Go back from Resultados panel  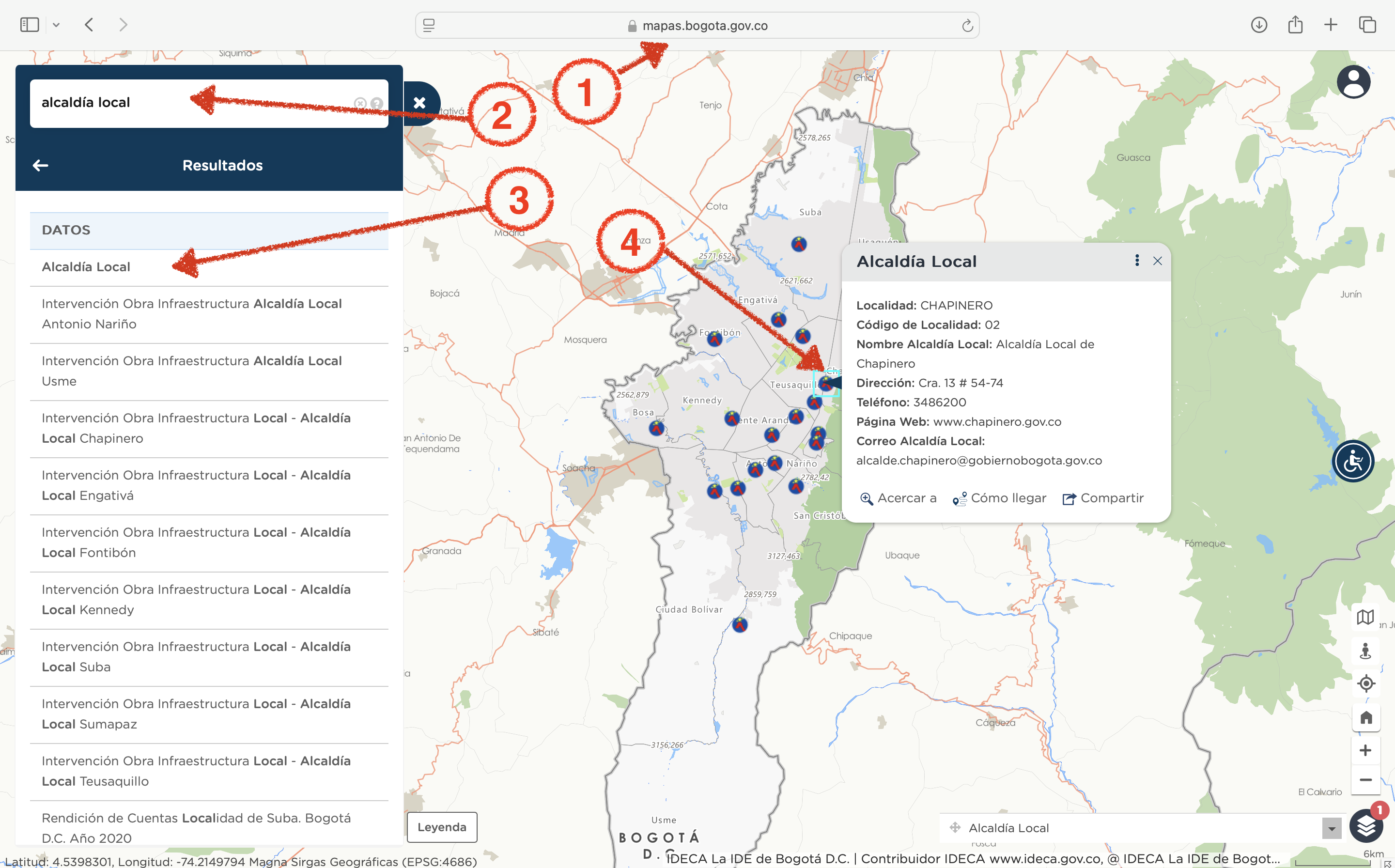[x=40, y=165]
